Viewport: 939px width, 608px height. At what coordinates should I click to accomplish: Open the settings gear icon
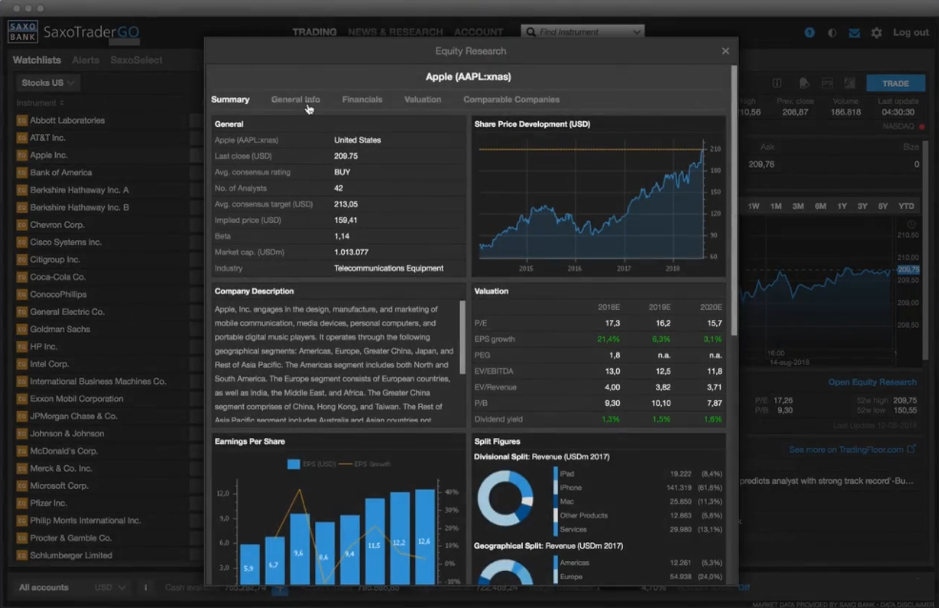pyautogui.click(x=876, y=32)
